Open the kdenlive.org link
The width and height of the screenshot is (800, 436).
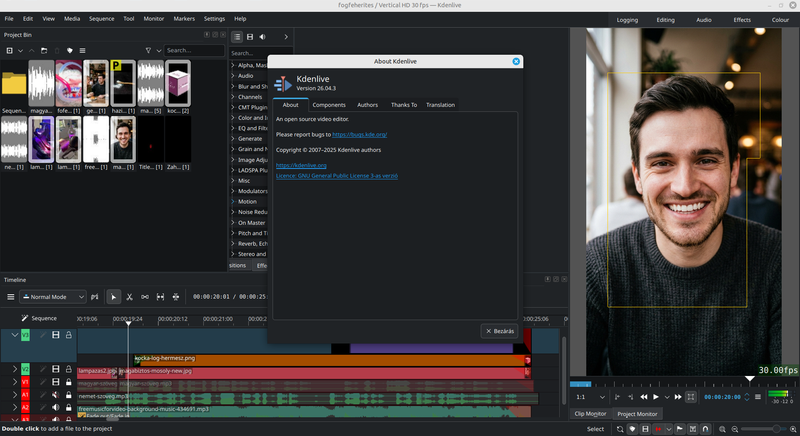click(x=301, y=165)
